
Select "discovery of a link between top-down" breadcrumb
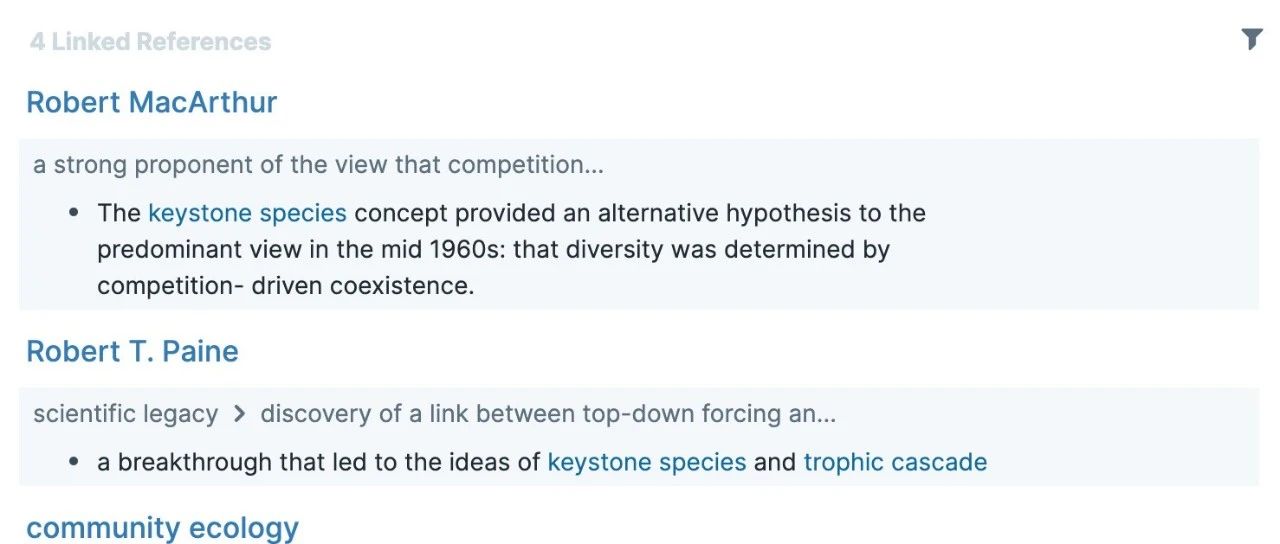point(548,414)
